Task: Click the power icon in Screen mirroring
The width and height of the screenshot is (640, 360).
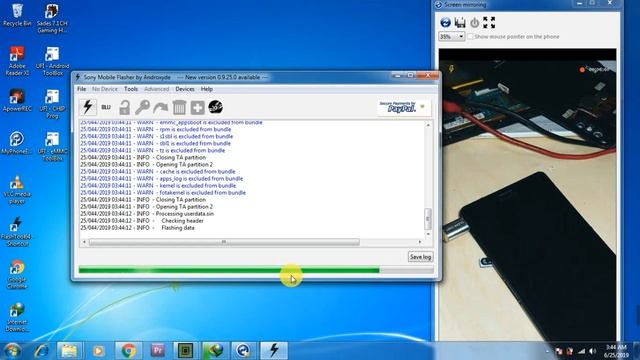Action: pos(474,22)
